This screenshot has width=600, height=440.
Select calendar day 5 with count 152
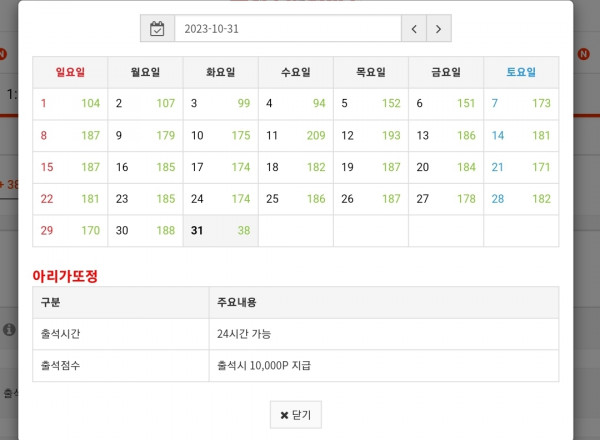371,104
